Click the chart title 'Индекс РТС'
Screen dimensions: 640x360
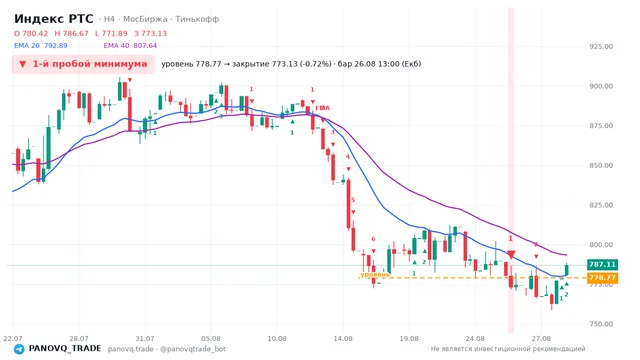(x=53, y=19)
